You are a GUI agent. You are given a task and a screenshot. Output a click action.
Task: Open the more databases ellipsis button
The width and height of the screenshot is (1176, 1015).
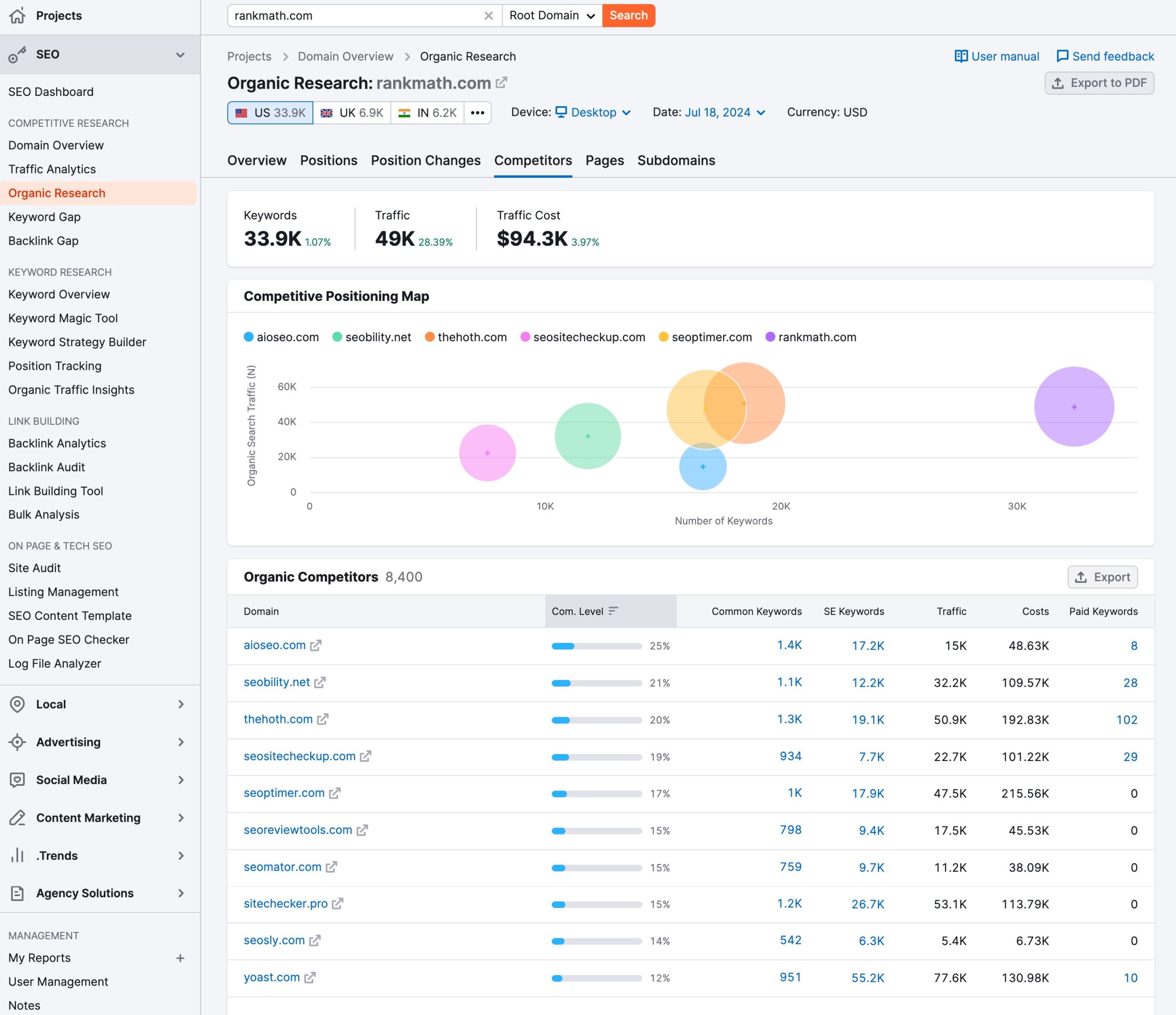pos(477,113)
